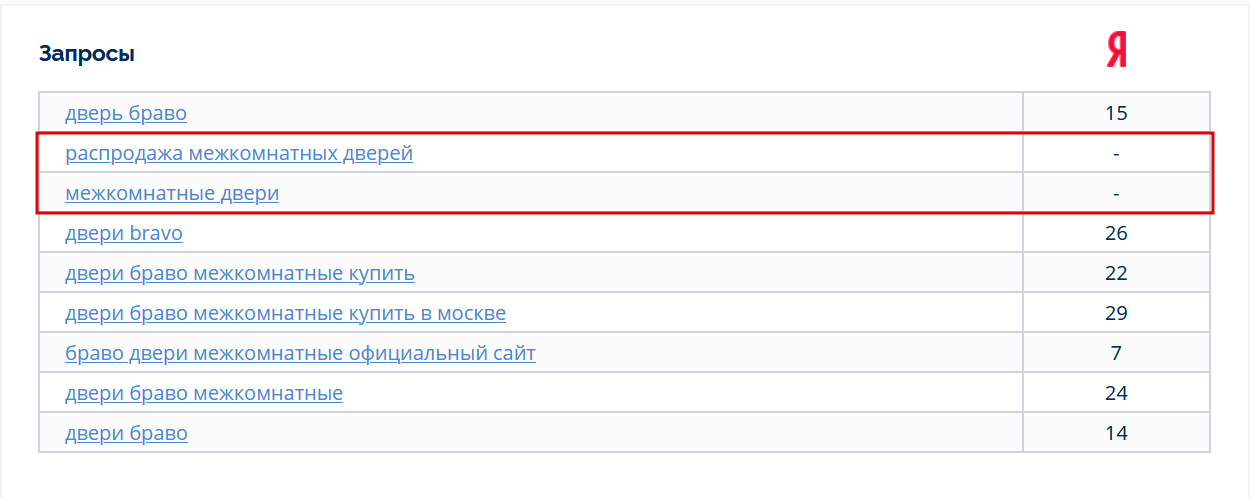
Task: Click dash cell in 'распродажа межкомнатных дверей' row
Action: pyautogui.click(x=1116, y=153)
